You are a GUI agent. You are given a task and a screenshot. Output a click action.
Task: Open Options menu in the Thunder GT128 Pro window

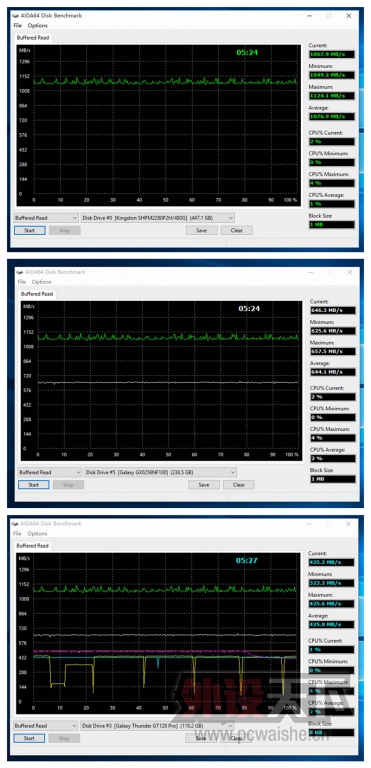(37, 533)
